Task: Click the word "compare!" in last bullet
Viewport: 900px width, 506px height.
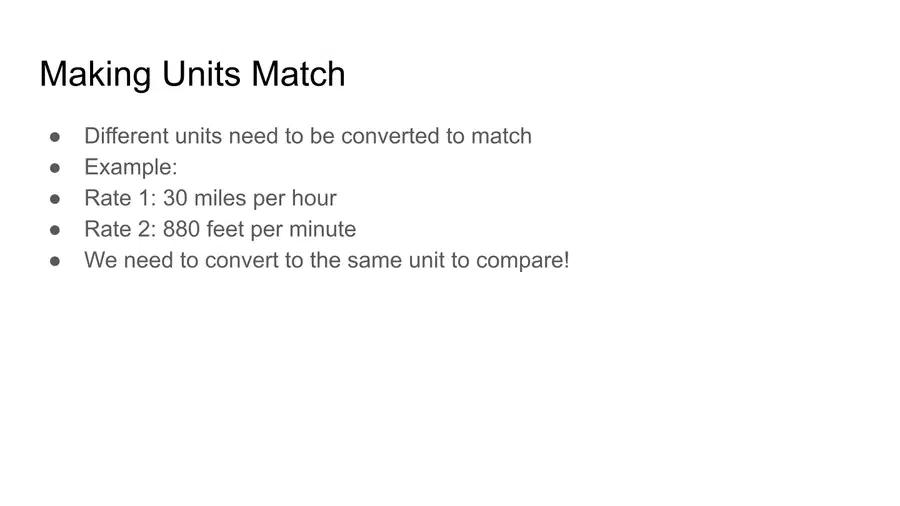Action: click(522, 260)
